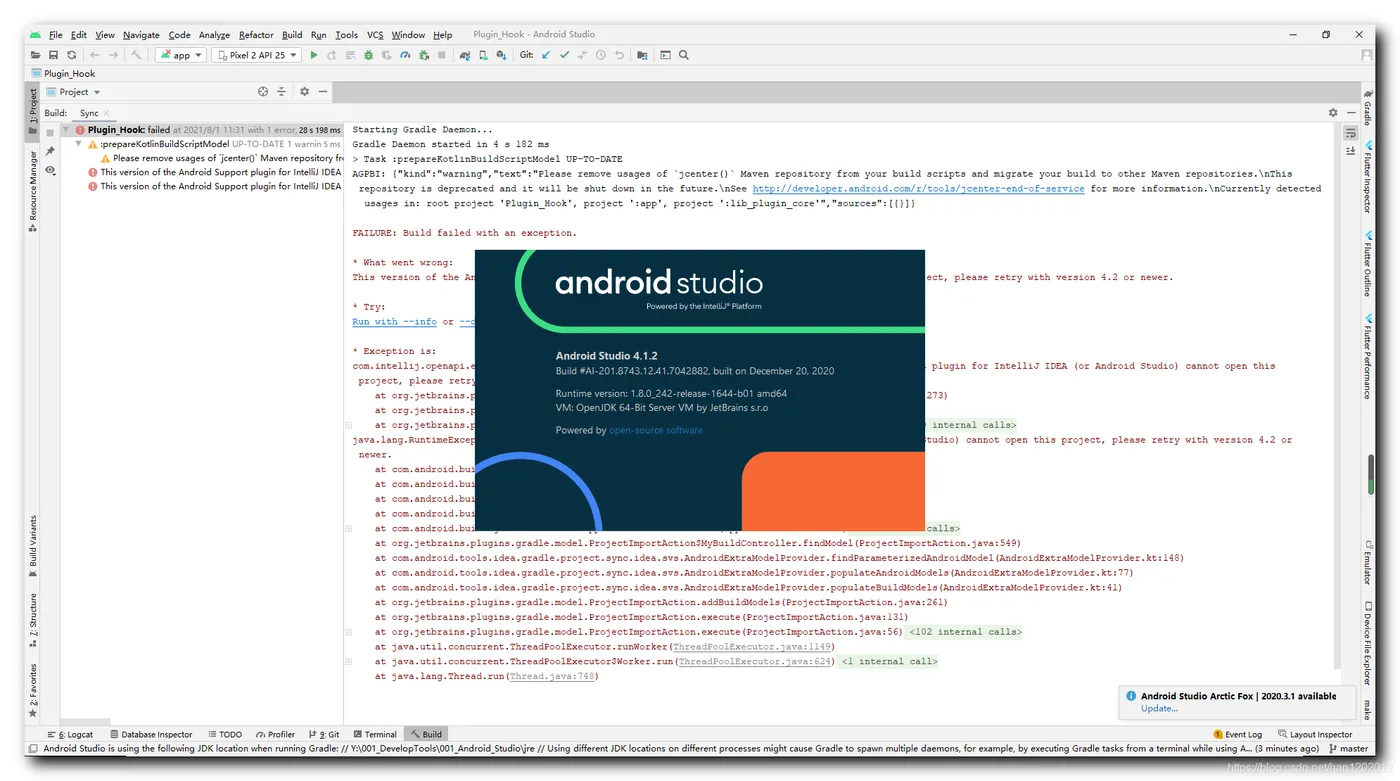This screenshot has width=1400, height=781.
Task: Hide the Project panel with minus icon
Action: coord(323,91)
